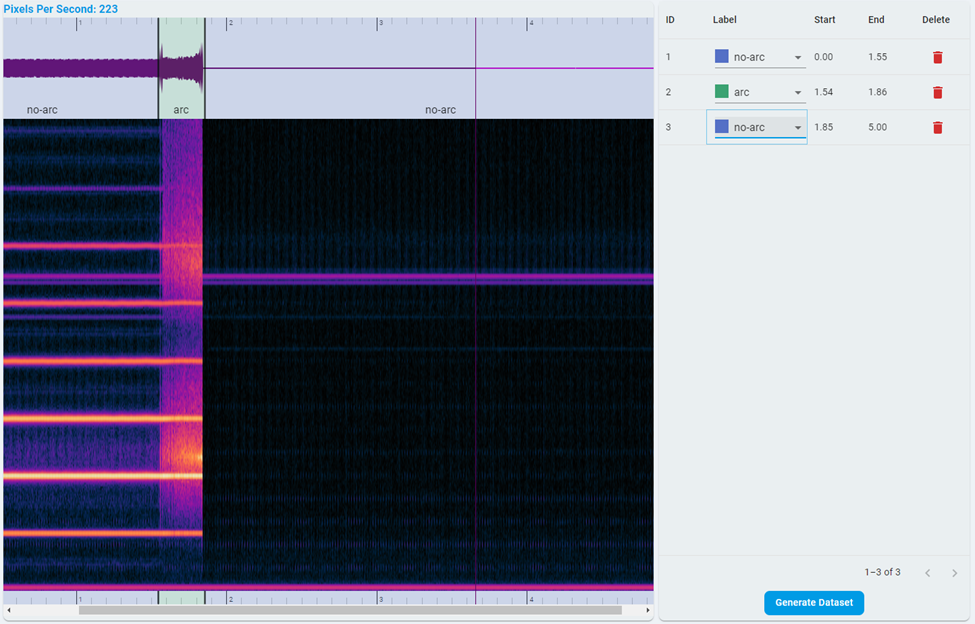Go to next page of segments table
The height and width of the screenshot is (624, 975).
coord(954,572)
